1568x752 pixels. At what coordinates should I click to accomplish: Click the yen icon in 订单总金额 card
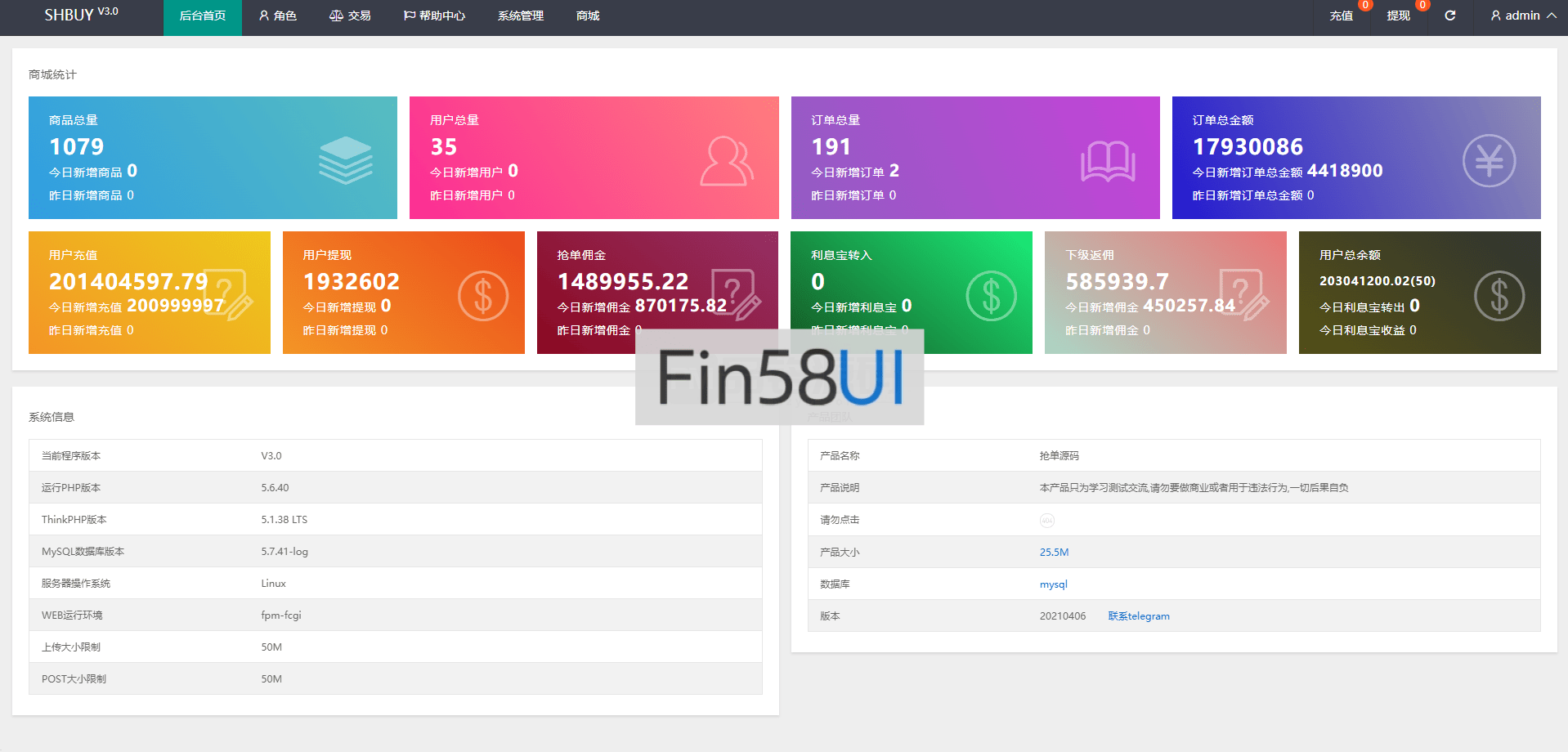click(x=1489, y=161)
